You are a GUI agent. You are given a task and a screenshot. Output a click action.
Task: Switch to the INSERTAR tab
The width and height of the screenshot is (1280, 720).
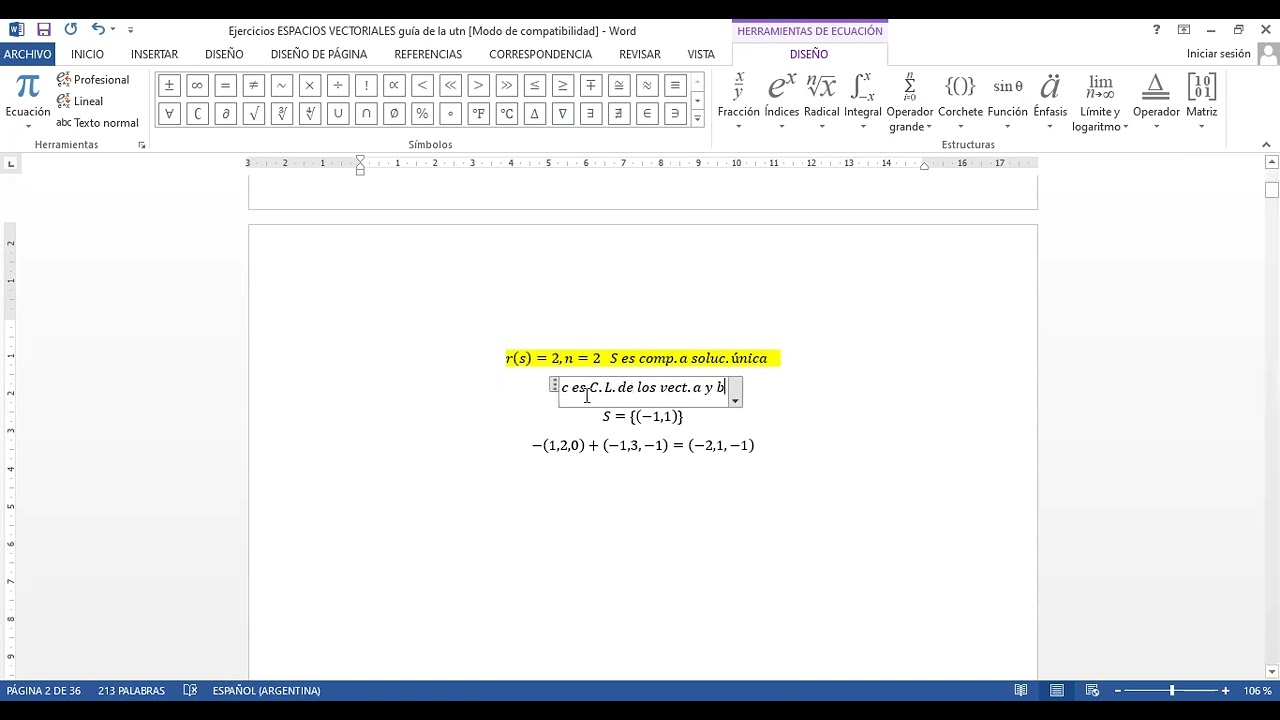pyautogui.click(x=154, y=54)
